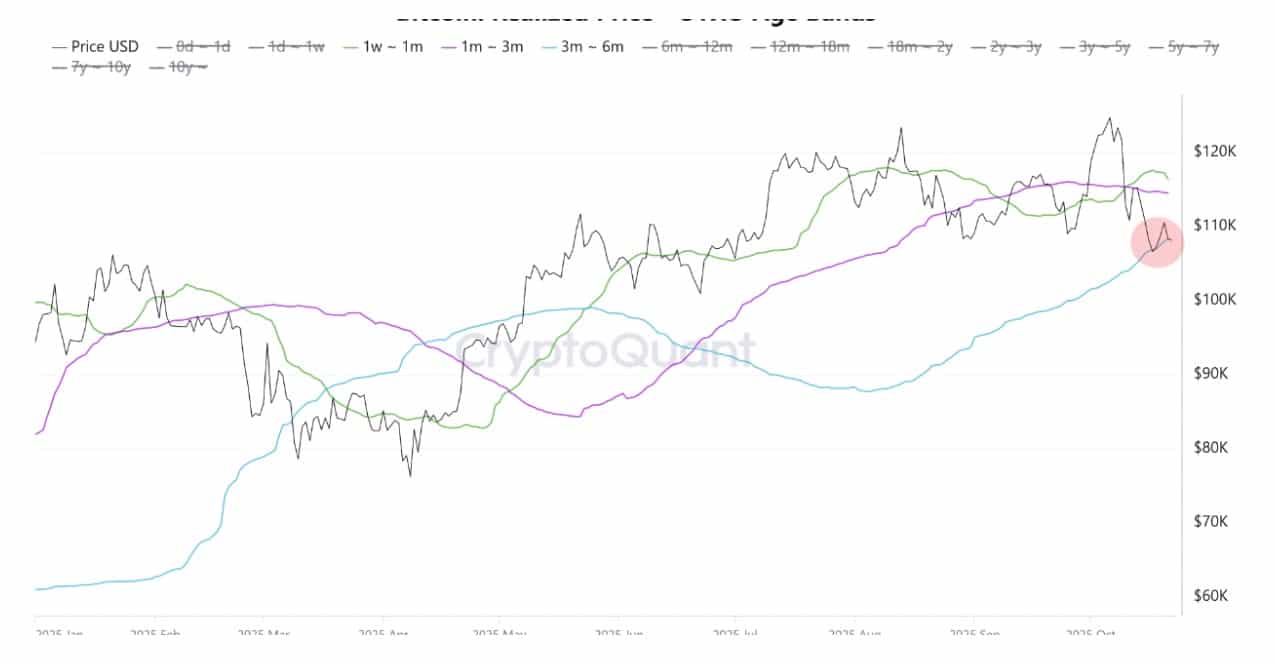This screenshot has width=1276, height=664.
Task: Click the $120K y-axis label
Action: tap(1215, 151)
